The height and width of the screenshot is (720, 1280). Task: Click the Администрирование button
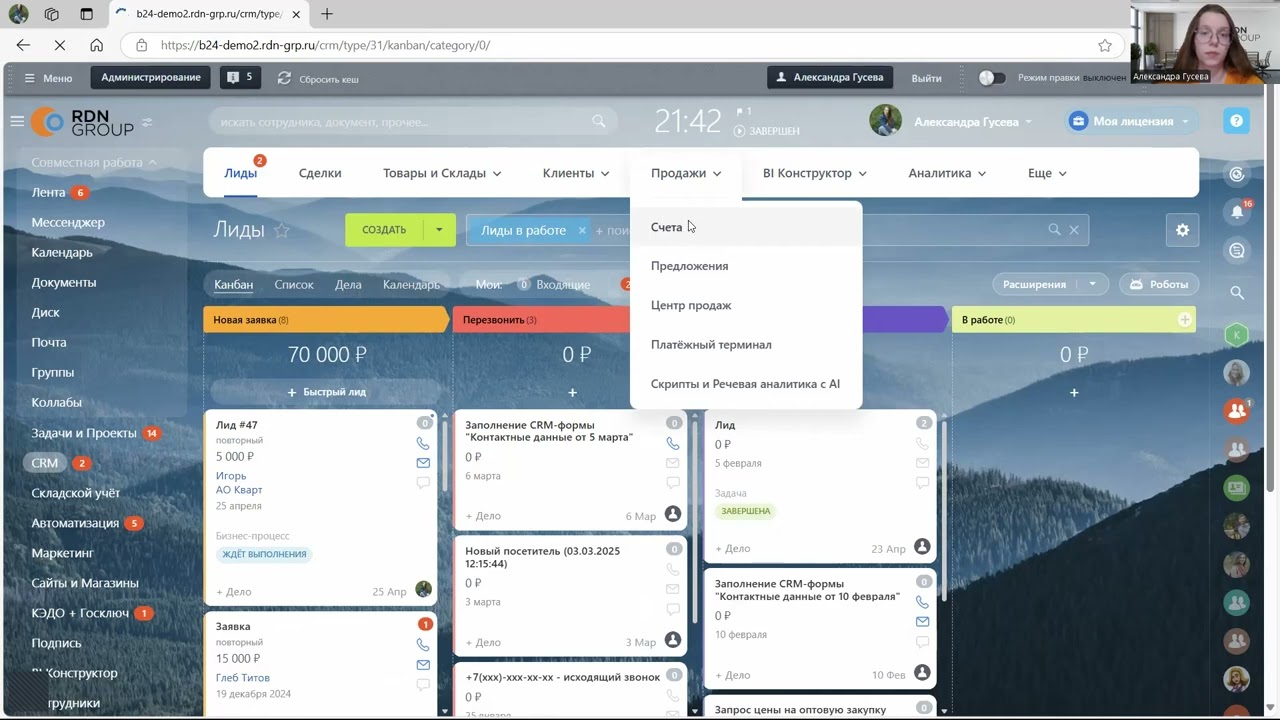tap(151, 77)
